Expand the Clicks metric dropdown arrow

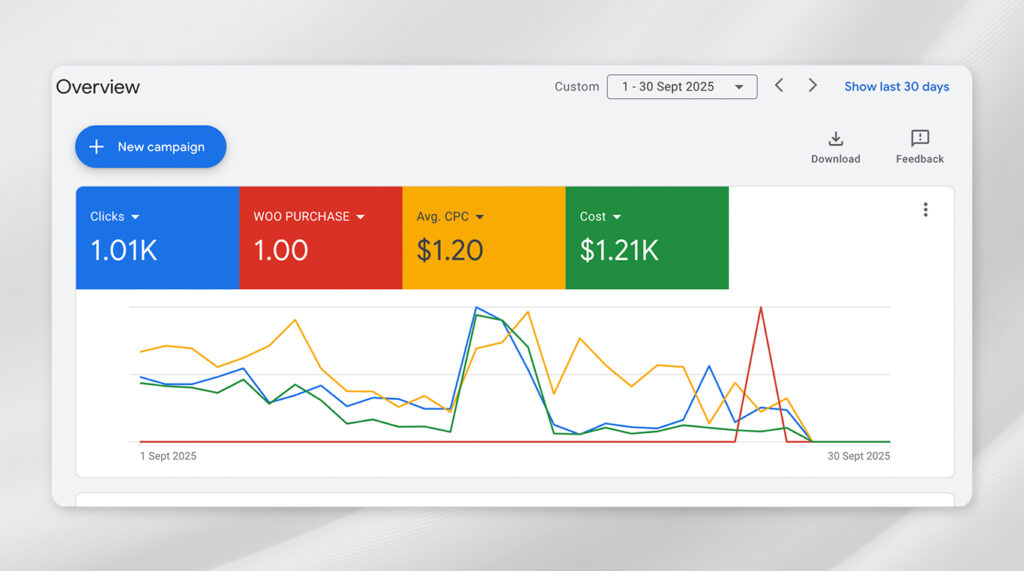pyautogui.click(x=135, y=217)
